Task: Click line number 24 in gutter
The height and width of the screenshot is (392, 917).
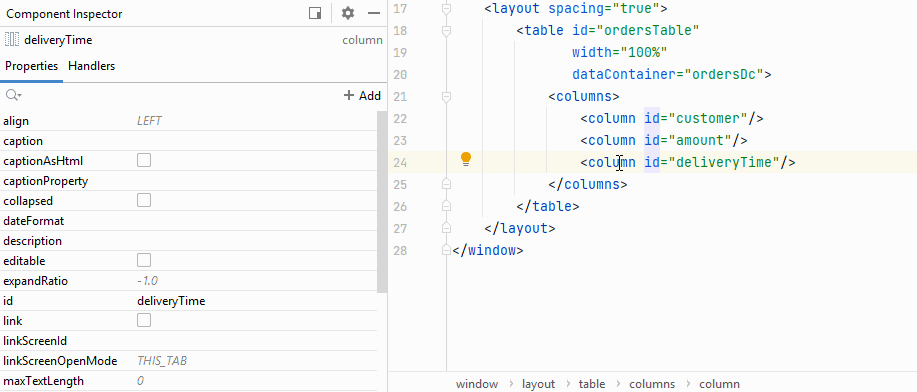Action: 400,162
